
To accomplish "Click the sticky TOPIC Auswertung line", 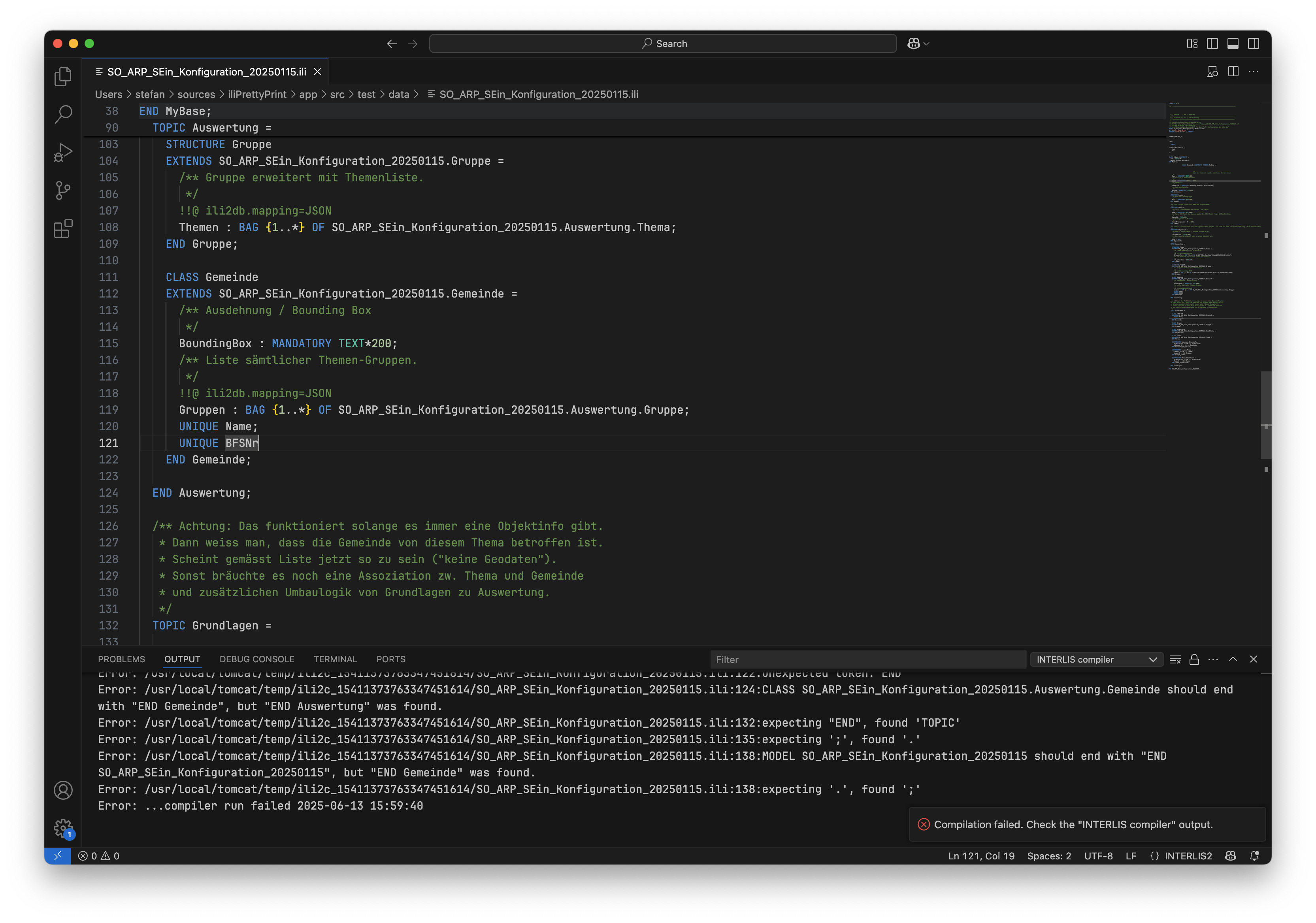I will point(212,128).
